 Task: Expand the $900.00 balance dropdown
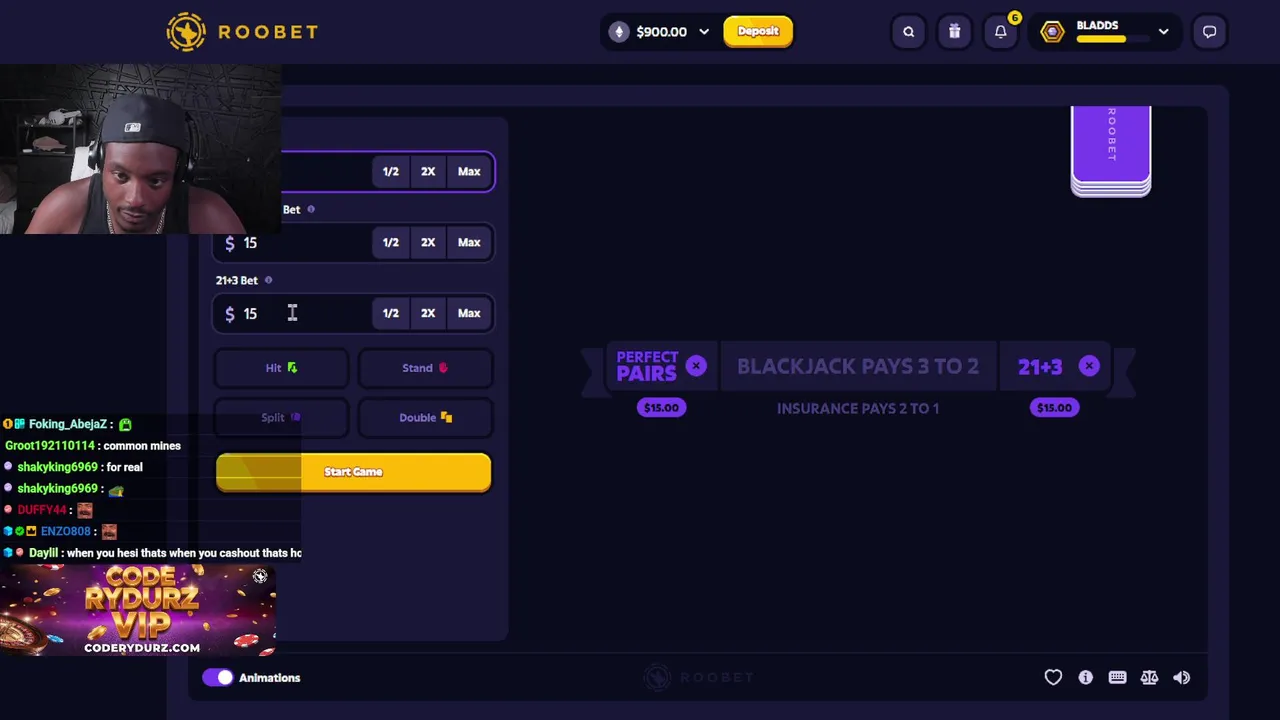point(704,32)
